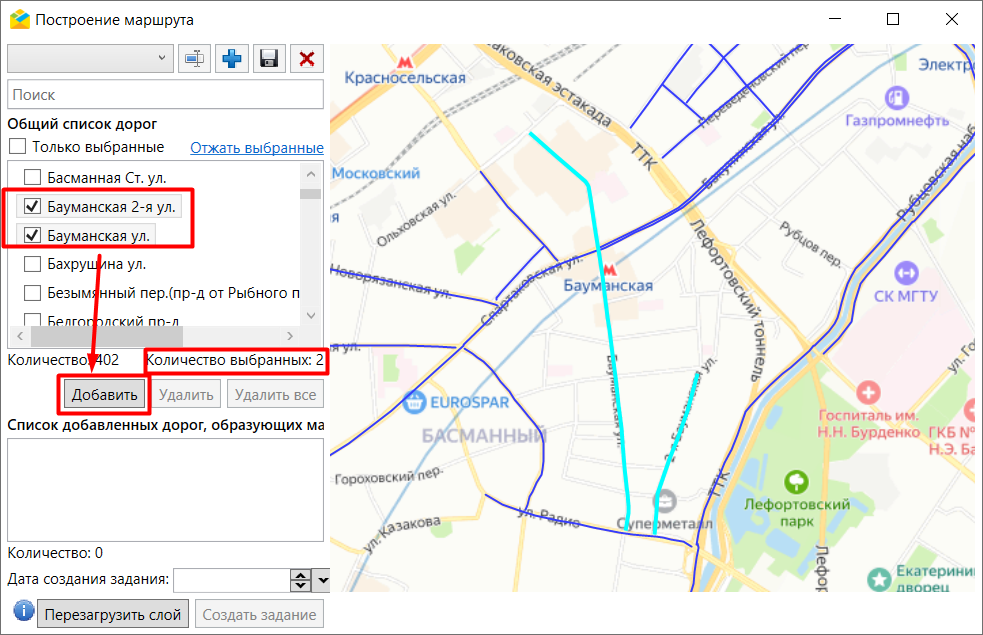983x635 pixels.
Task: Click the Лефортовский парк tree icon
Action: tap(797, 482)
